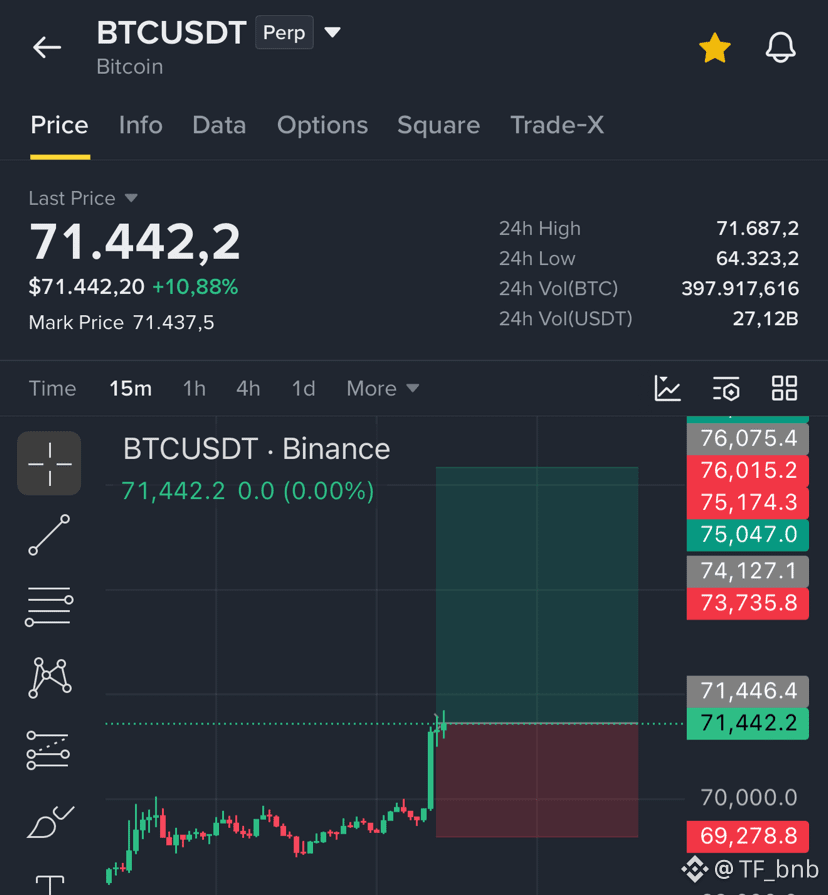Click the gray 71,446.4 price label
Screen dimensions: 828x895
click(x=748, y=691)
